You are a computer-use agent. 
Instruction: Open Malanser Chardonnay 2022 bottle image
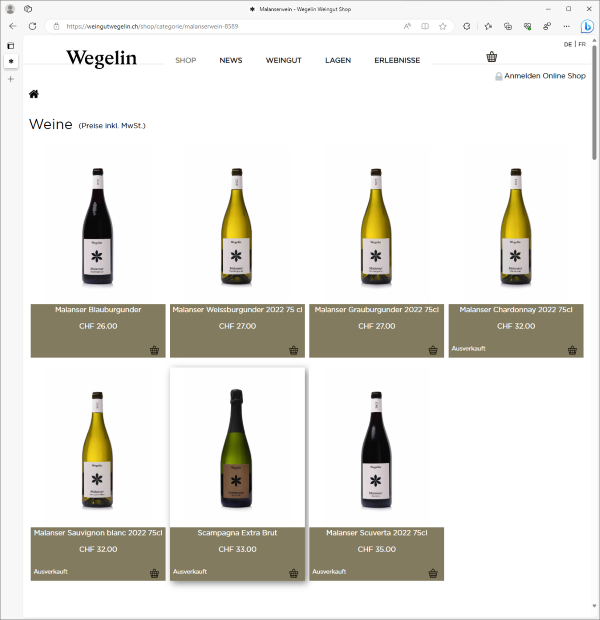(515, 226)
